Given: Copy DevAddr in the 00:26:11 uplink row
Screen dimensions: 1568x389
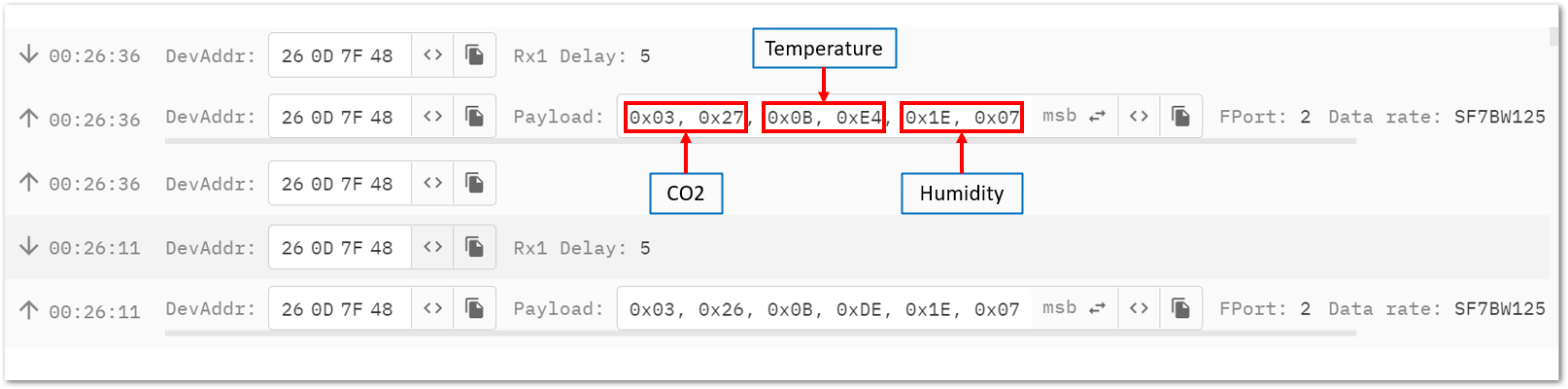Looking at the screenshot, I should pyautogui.click(x=474, y=309).
